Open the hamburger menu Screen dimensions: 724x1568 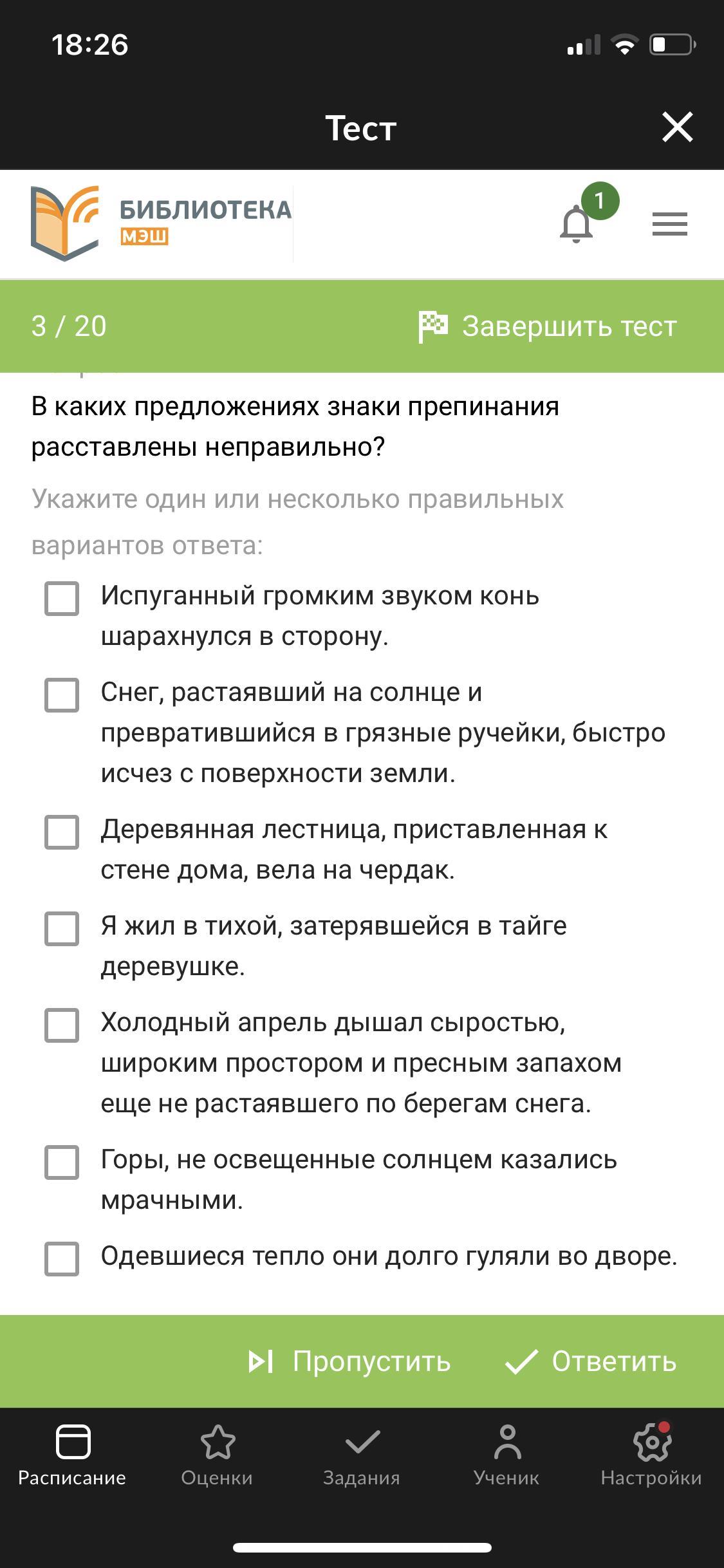pos(669,224)
